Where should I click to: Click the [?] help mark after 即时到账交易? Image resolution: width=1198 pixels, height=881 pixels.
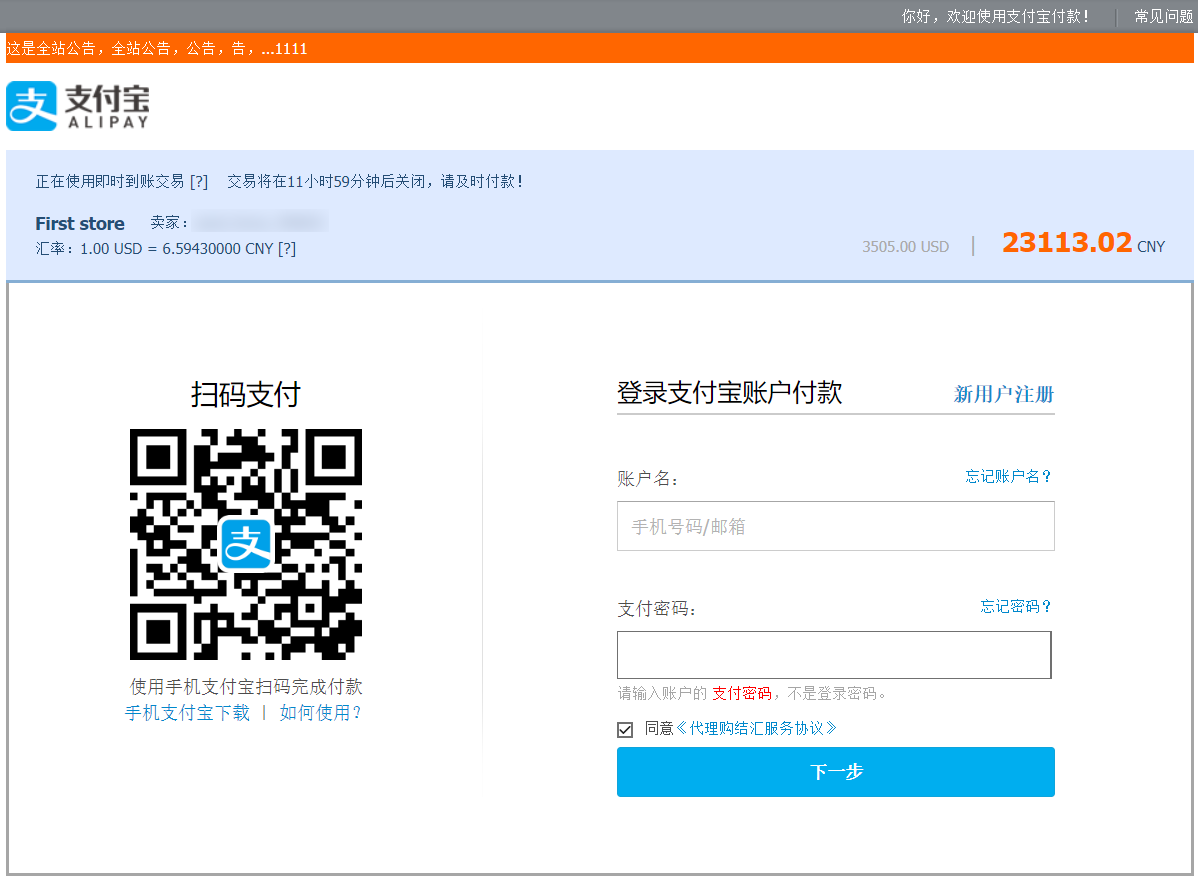[199, 182]
